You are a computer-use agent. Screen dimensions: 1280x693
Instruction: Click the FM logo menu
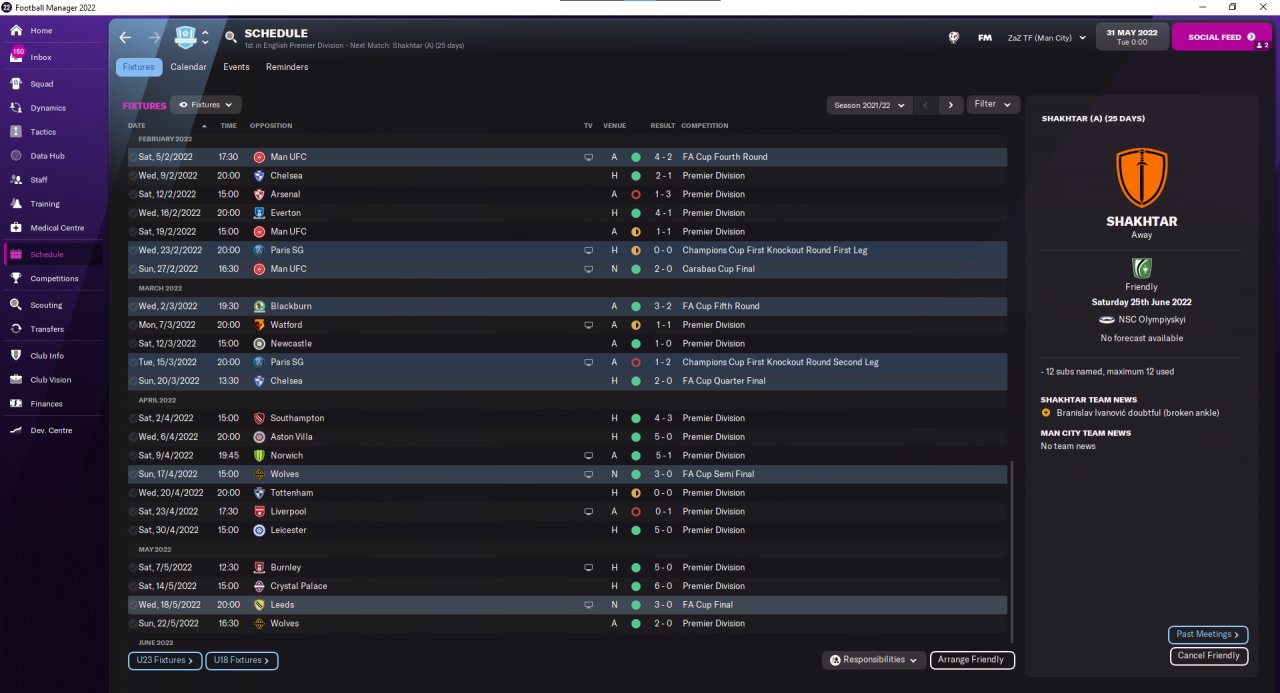[x=985, y=38]
